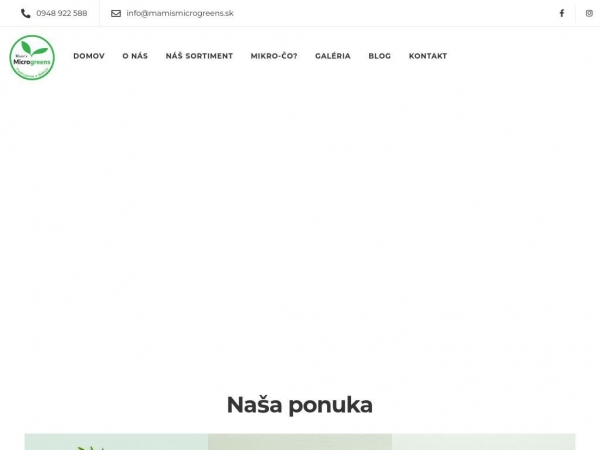Click the info@mamismicrogreens.sk email address

tap(179, 13)
